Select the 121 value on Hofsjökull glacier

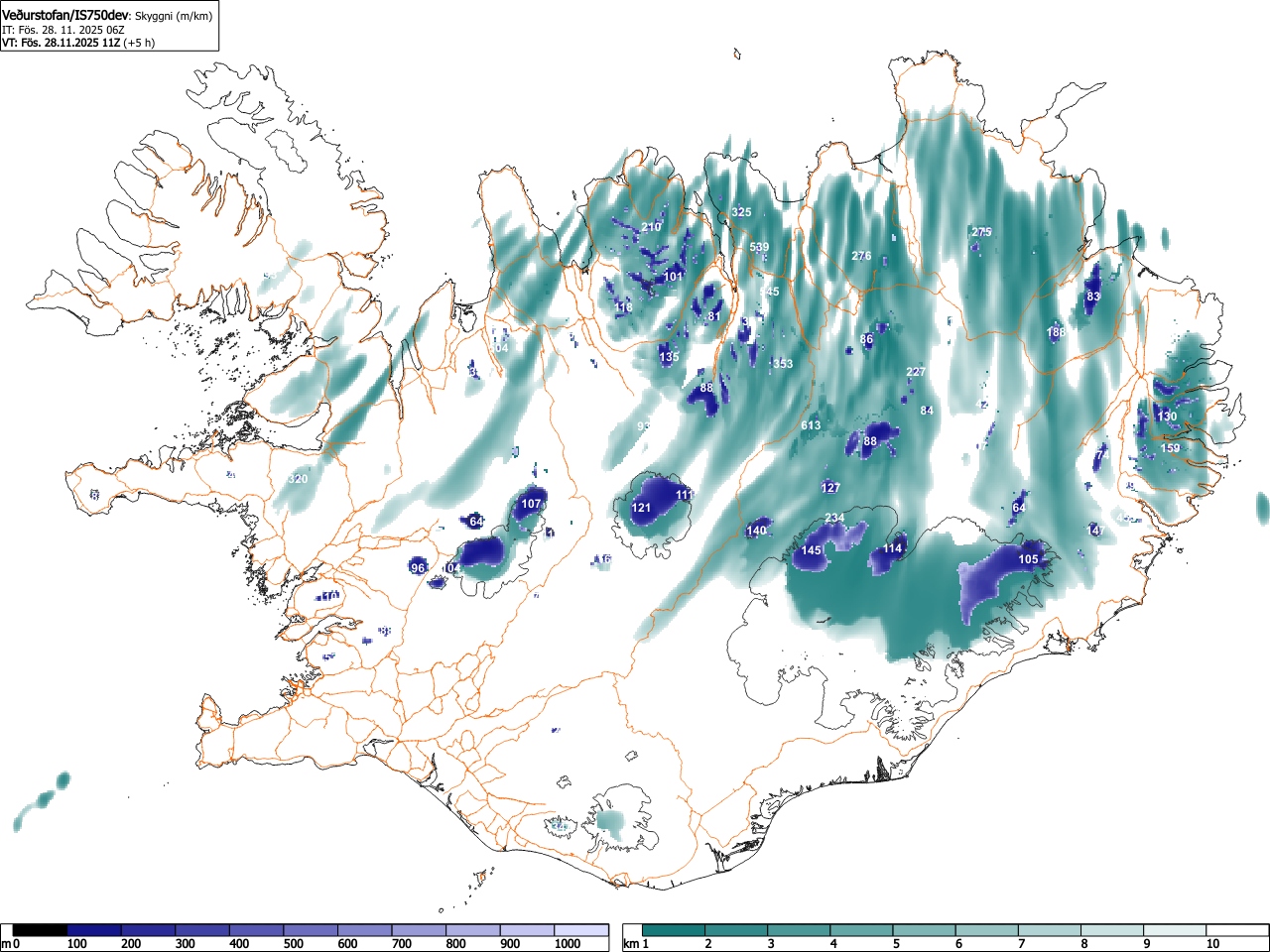pyautogui.click(x=642, y=508)
